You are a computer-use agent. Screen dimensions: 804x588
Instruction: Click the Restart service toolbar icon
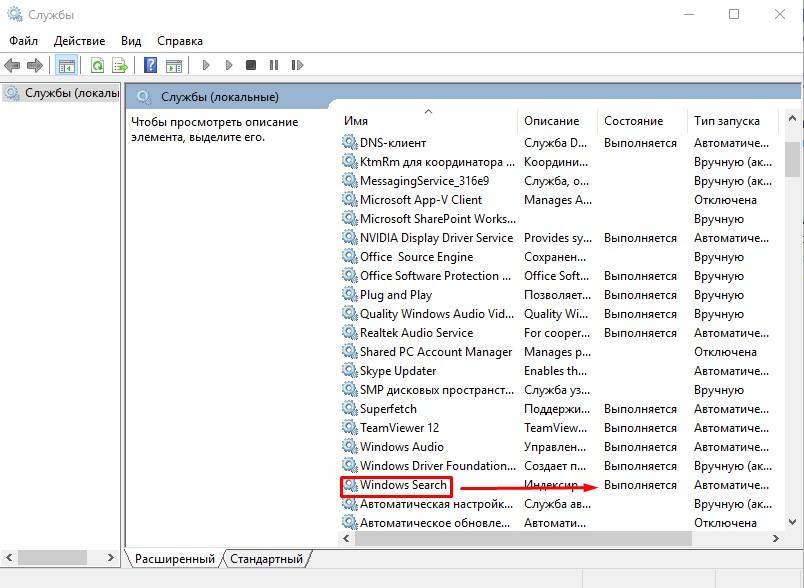[x=297, y=66]
